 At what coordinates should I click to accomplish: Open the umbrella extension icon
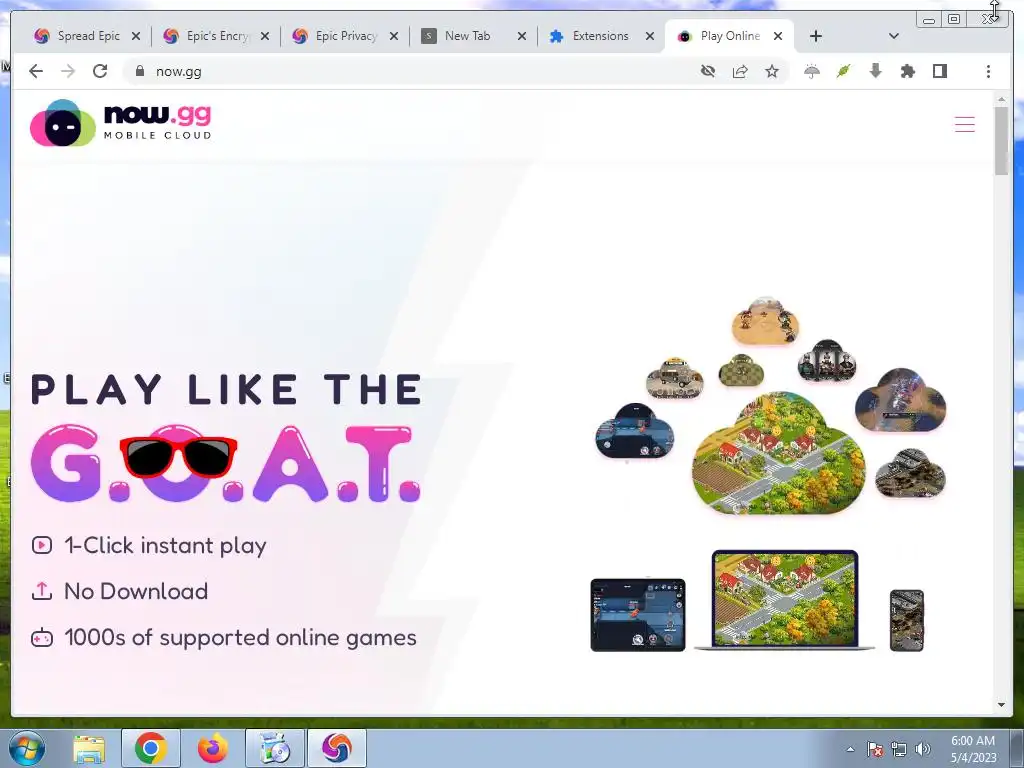(812, 71)
